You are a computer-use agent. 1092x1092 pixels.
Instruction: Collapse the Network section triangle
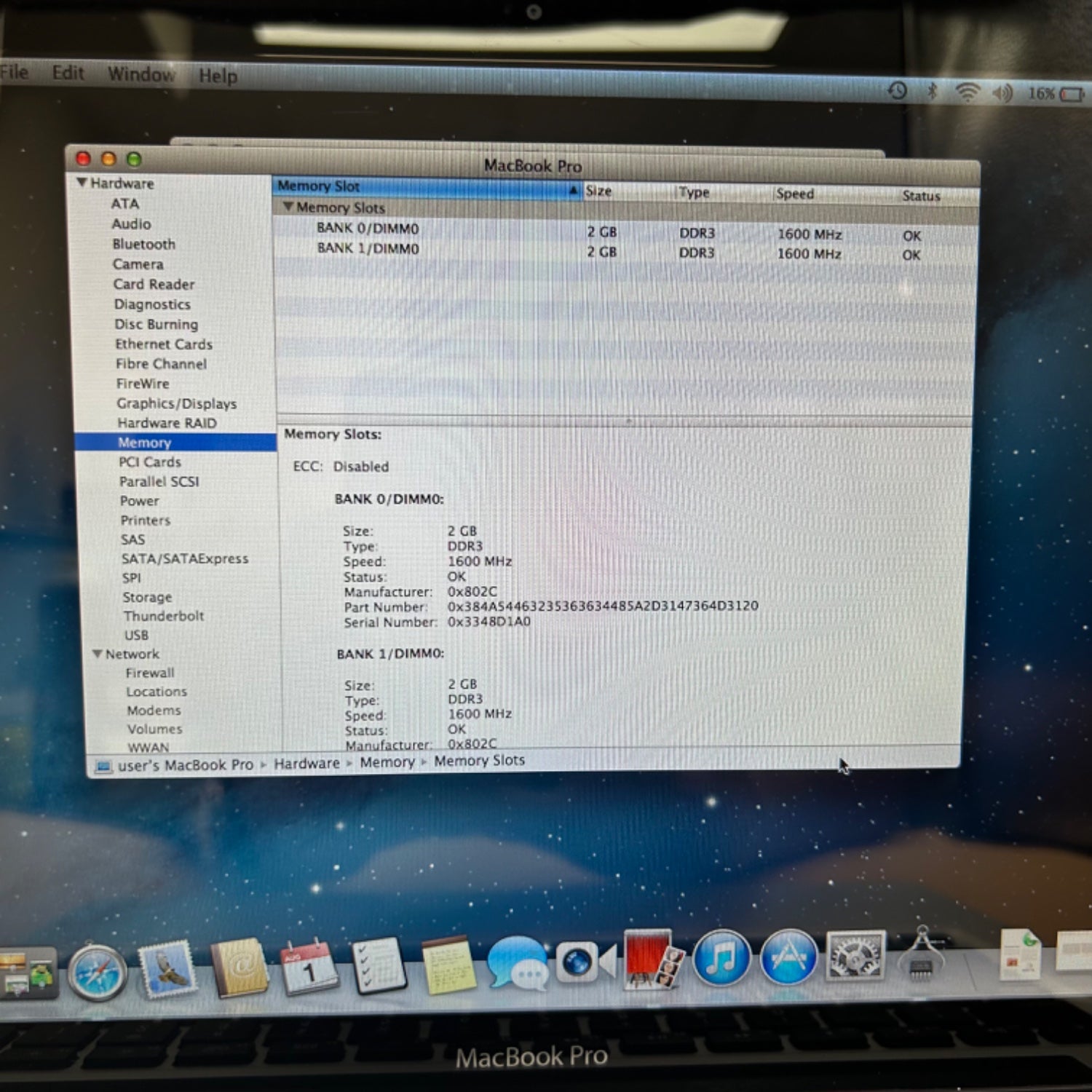click(x=97, y=654)
